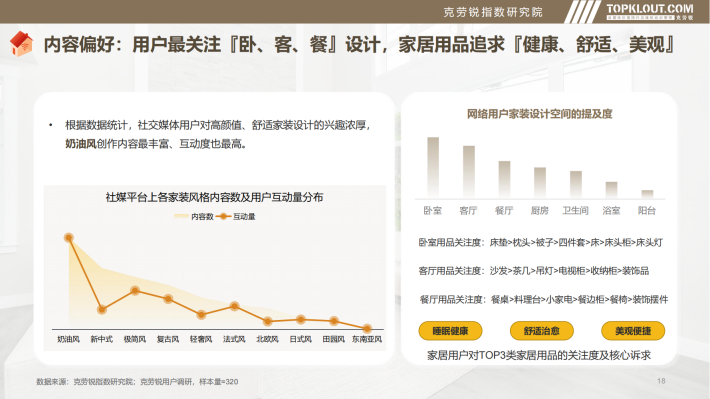Click the data source footnote text
The height and width of the screenshot is (399, 710).
[137, 382]
